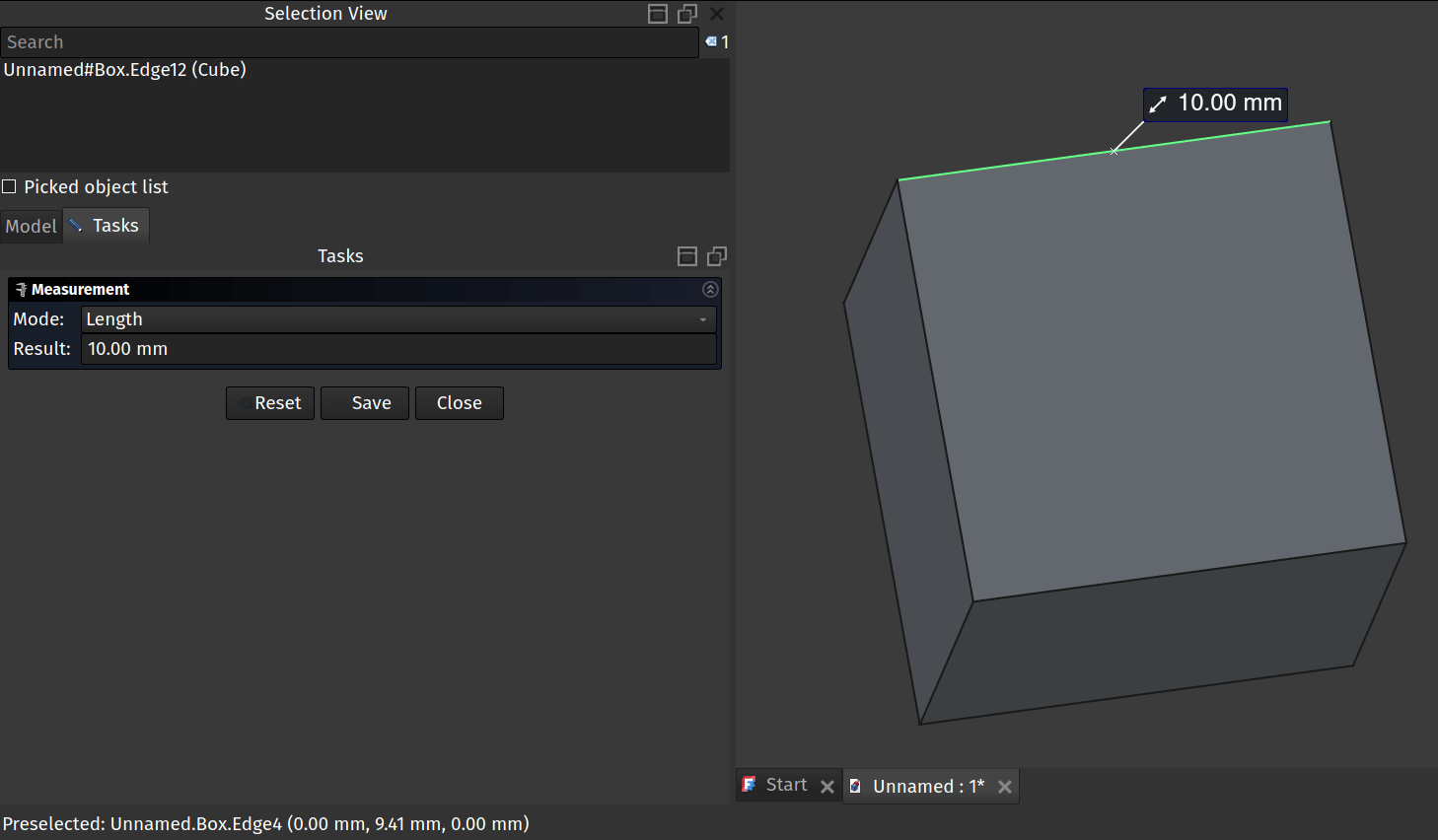The width and height of the screenshot is (1438, 840).
Task: Undock the Tasks panel into floating window
Action: coord(717,256)
